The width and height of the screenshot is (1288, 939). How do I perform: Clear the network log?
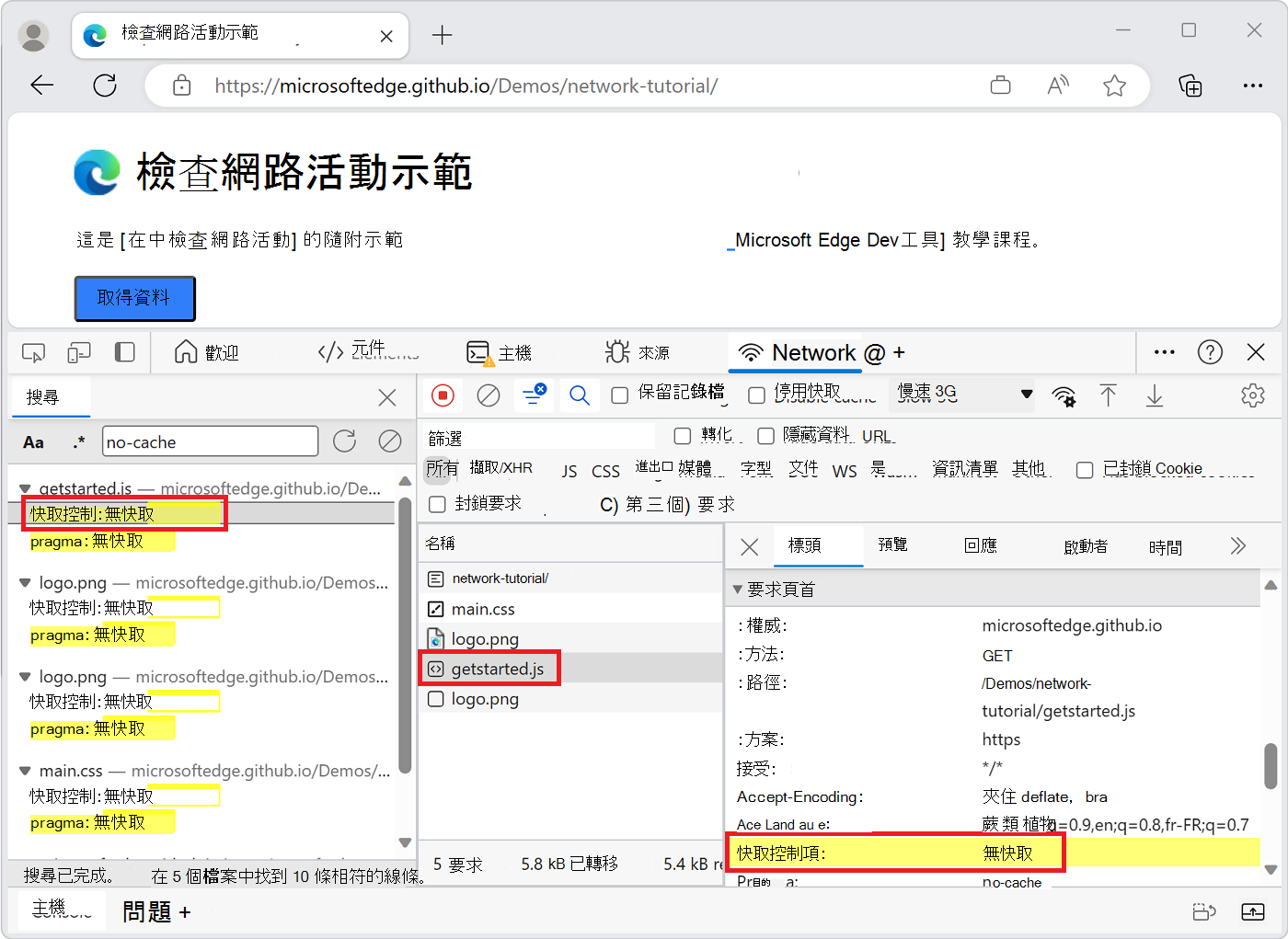tap(489, 395)
